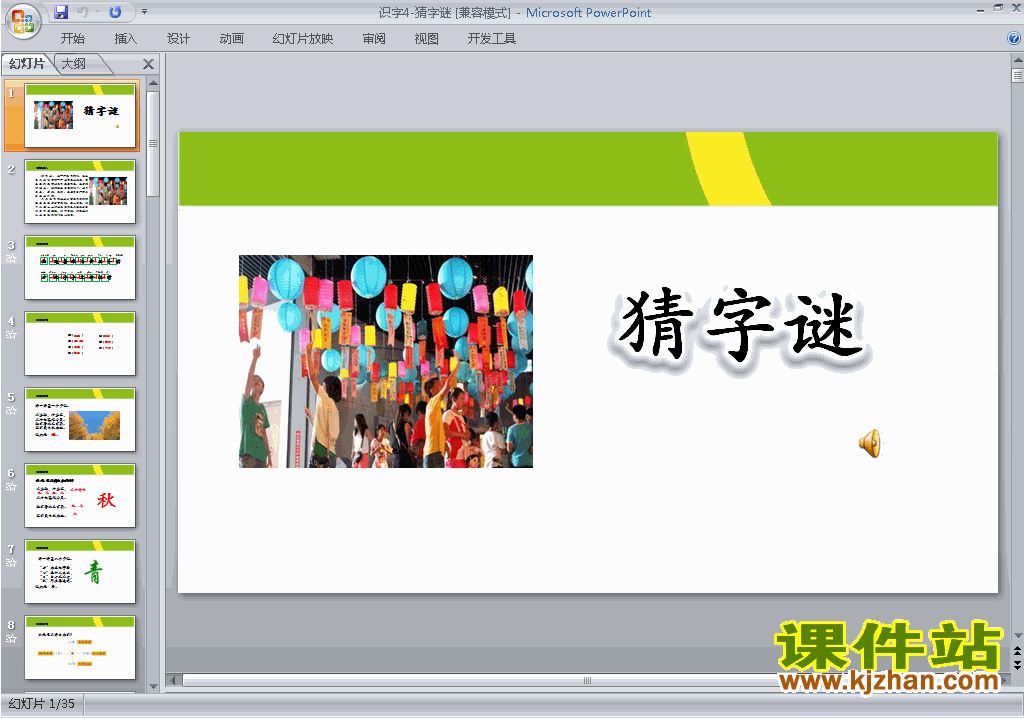
Task: Minimize the PowerPoint window
Action: [980, 10]
